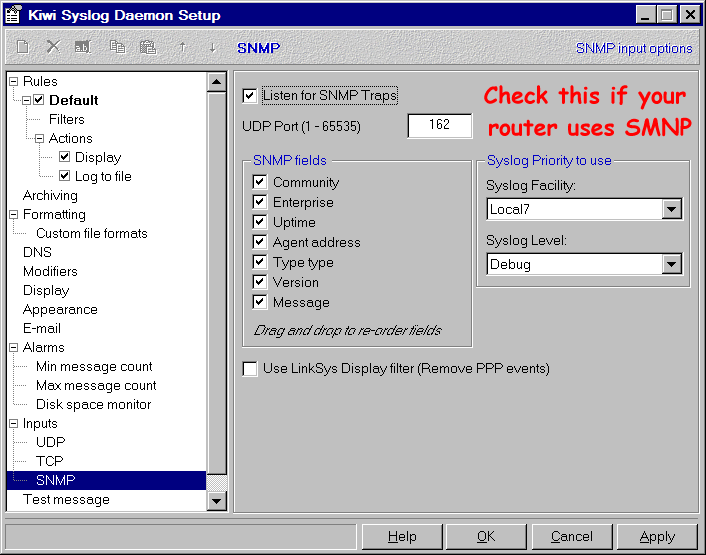This screenshot has height=555, width=706.
Task: Toggle Listen for SNMP Traps checkbox
Action: [x=249, y=95]
